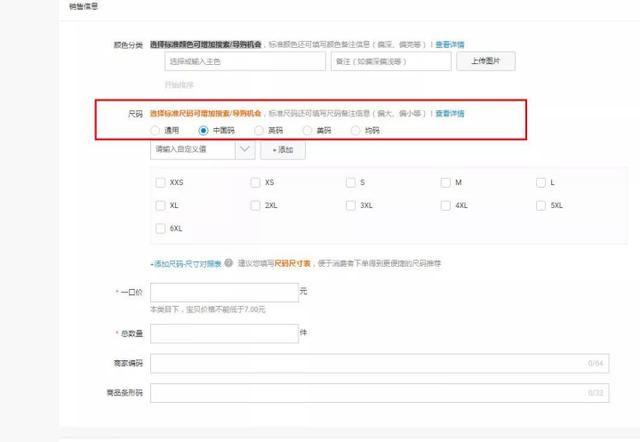Image resolution: width=640 pixels, height=442 pixels.
Task: Click the color remark input field
Action: [x=391, y=62]
